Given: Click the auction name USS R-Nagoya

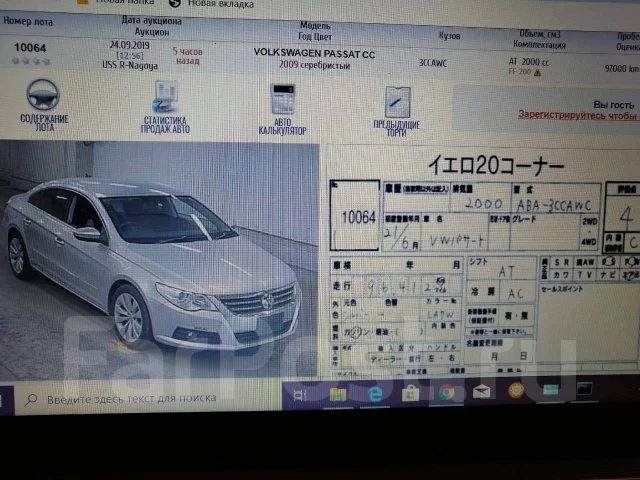Looking at the screenshot, I should [130, 65].
